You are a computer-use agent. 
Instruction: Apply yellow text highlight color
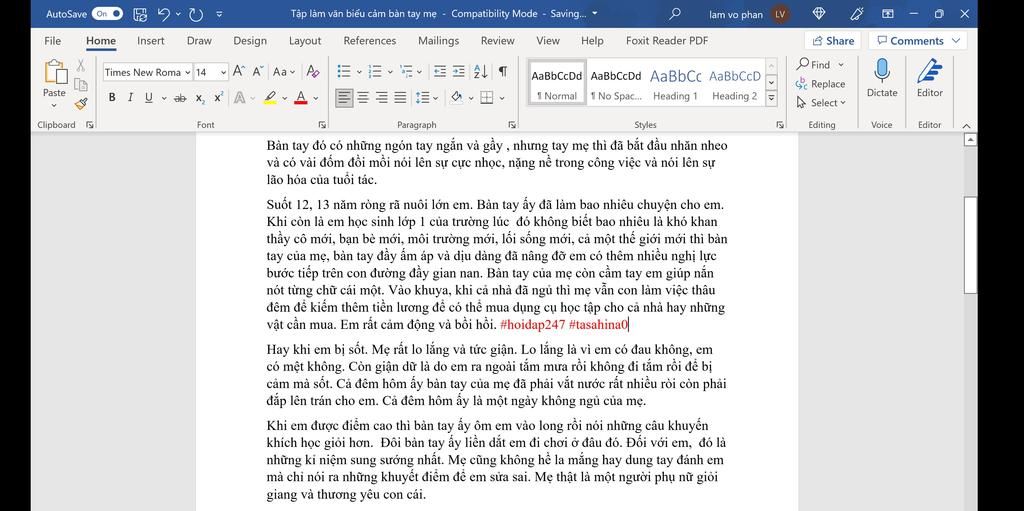click(270, 98)
